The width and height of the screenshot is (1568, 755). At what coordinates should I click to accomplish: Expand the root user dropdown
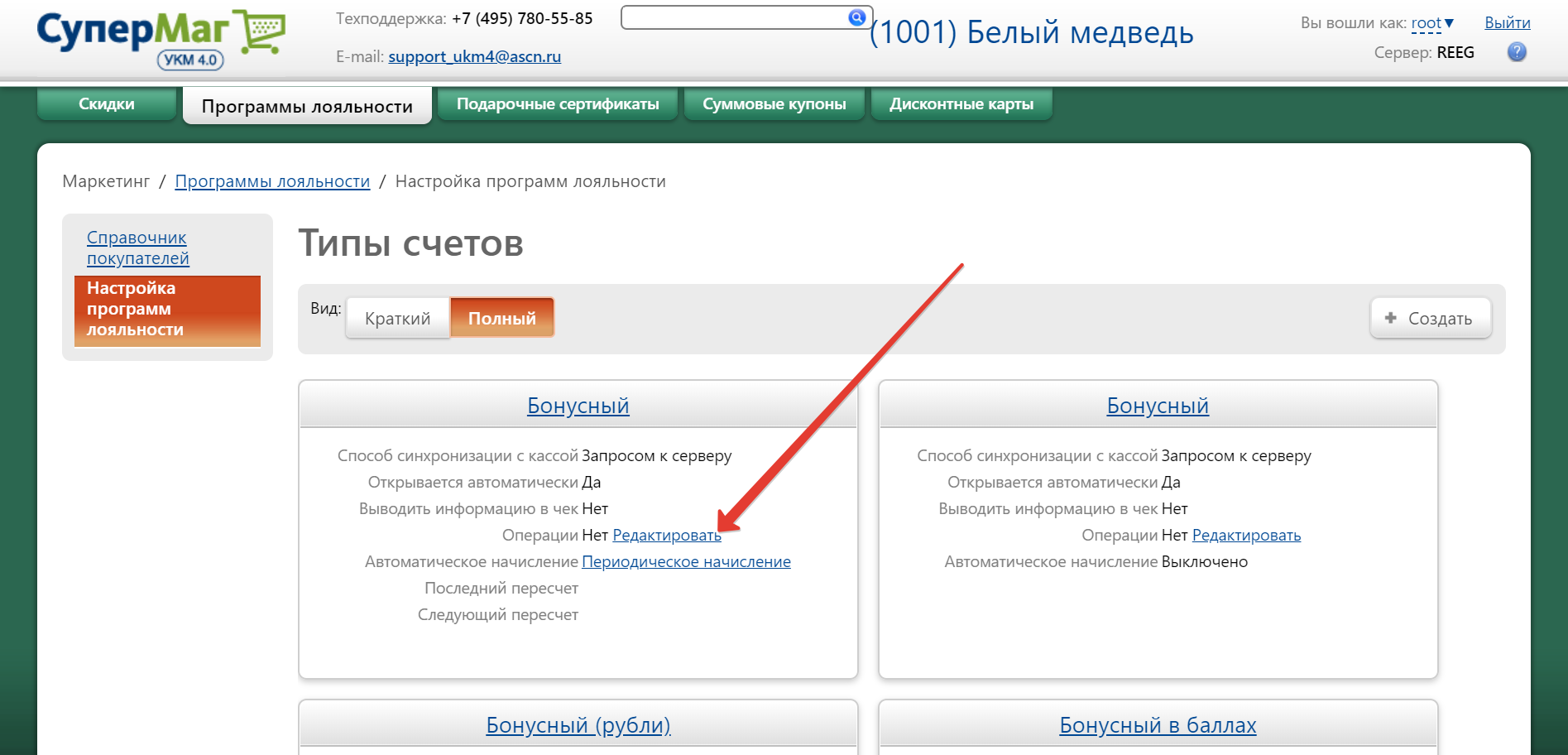click(1432, 23)
